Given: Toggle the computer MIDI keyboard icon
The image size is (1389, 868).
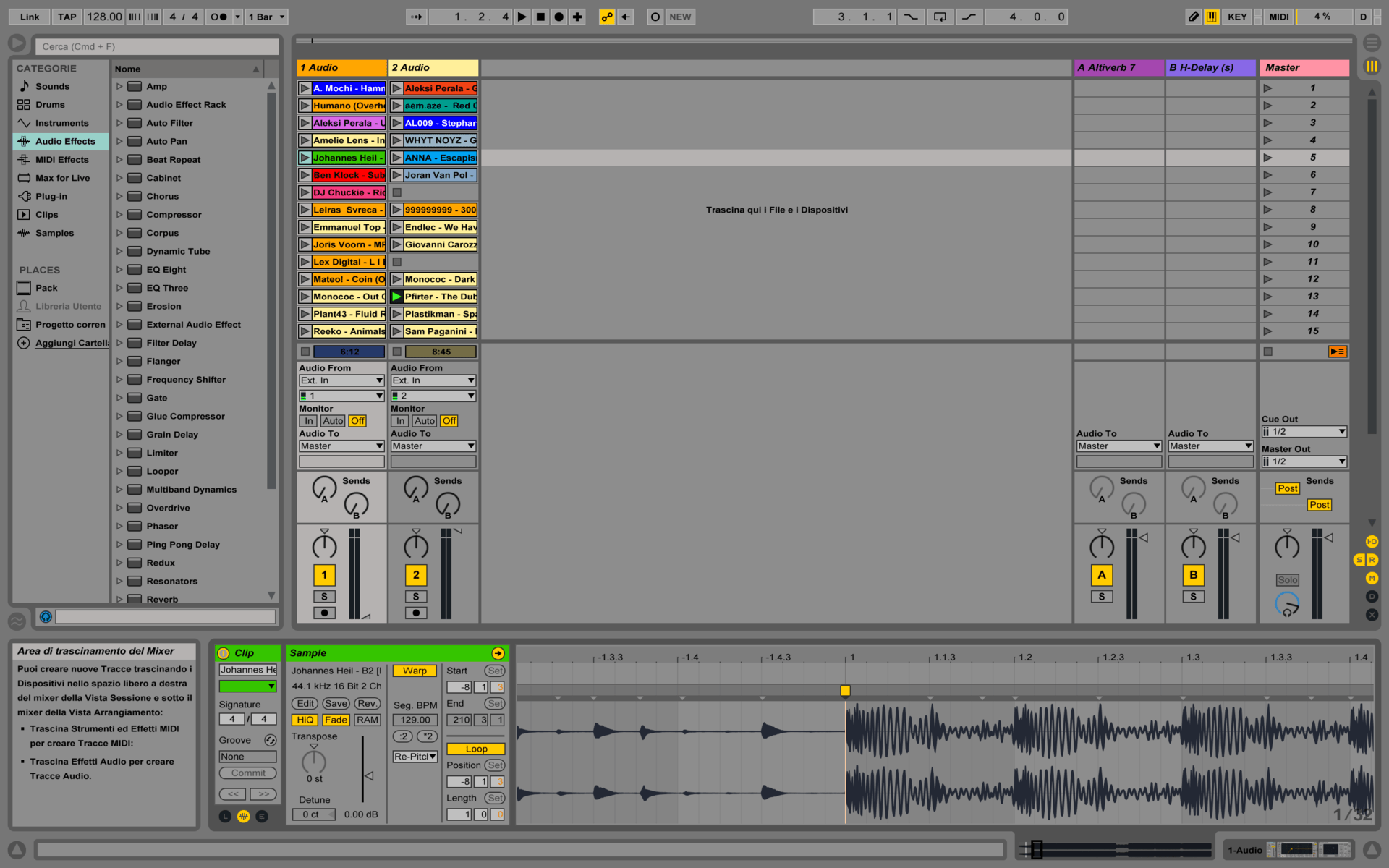Looking at the screenshot, I should [1212, 17].
